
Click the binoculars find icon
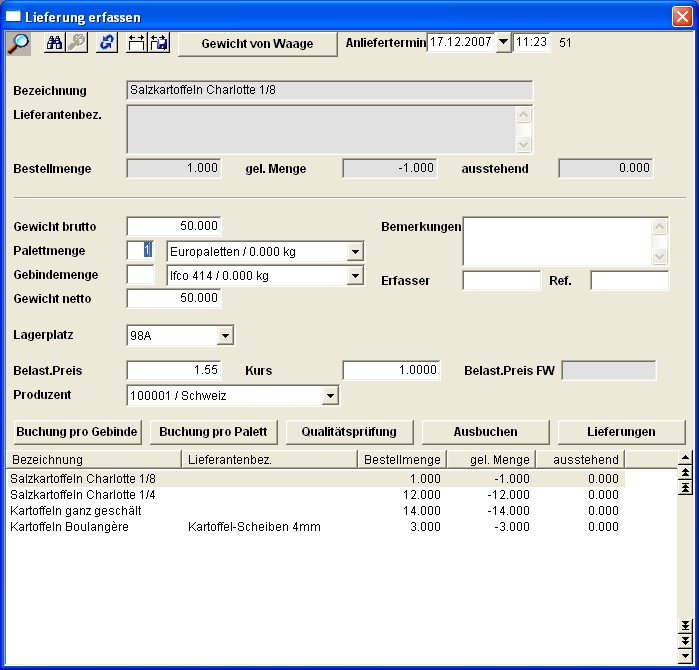point(54,43)
